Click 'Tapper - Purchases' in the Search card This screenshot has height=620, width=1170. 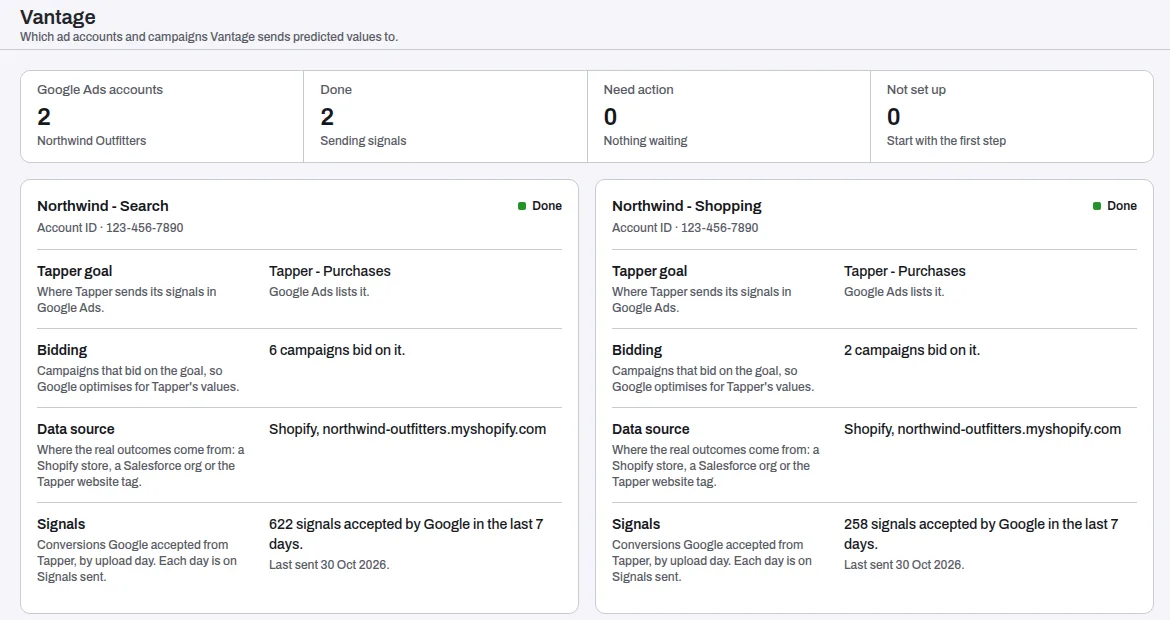tap(330, 271)
